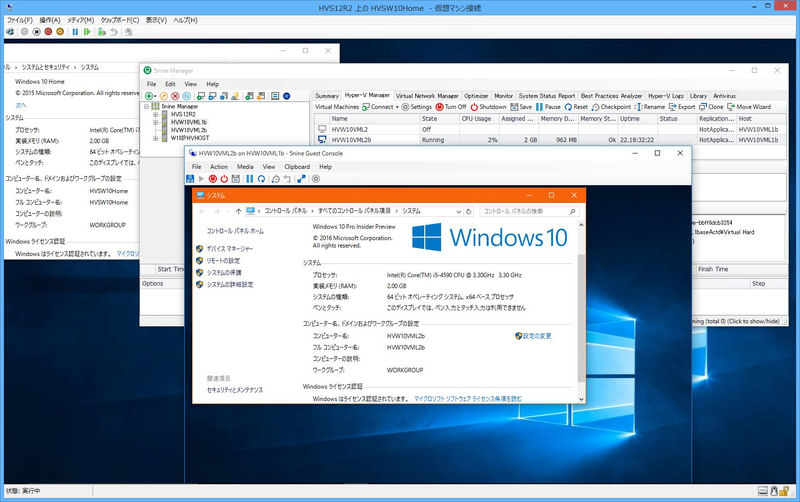
Task: Select the HVW10VML2 row in VM list
Action: point(351,129)
